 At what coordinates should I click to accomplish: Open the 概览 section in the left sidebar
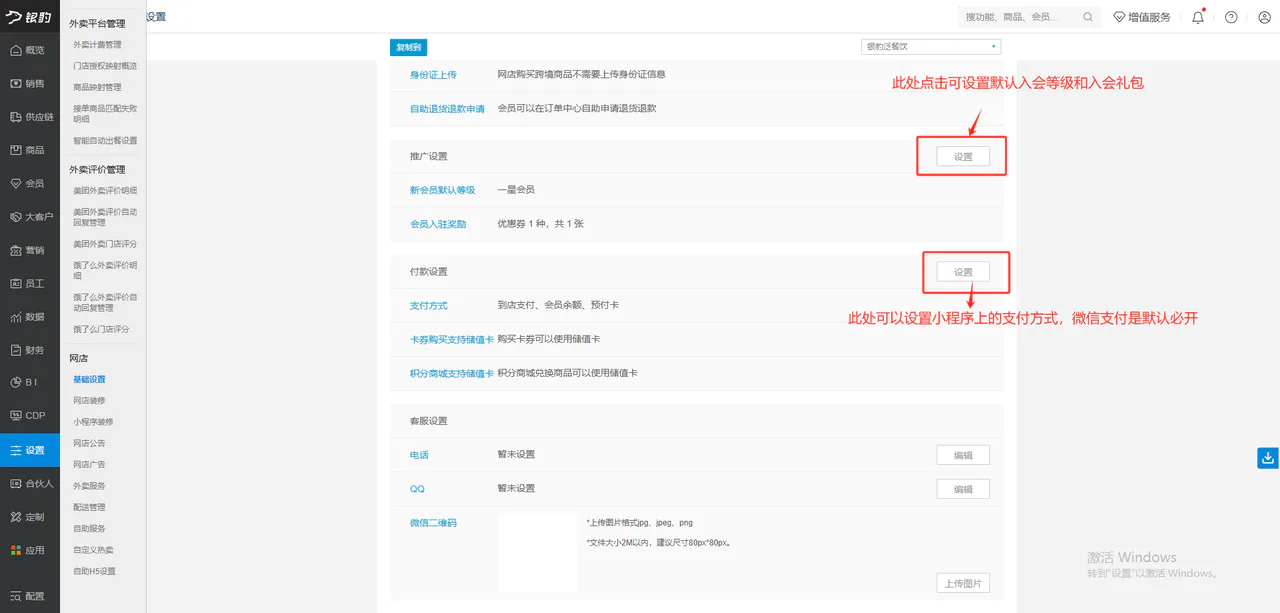click(29, 50)
